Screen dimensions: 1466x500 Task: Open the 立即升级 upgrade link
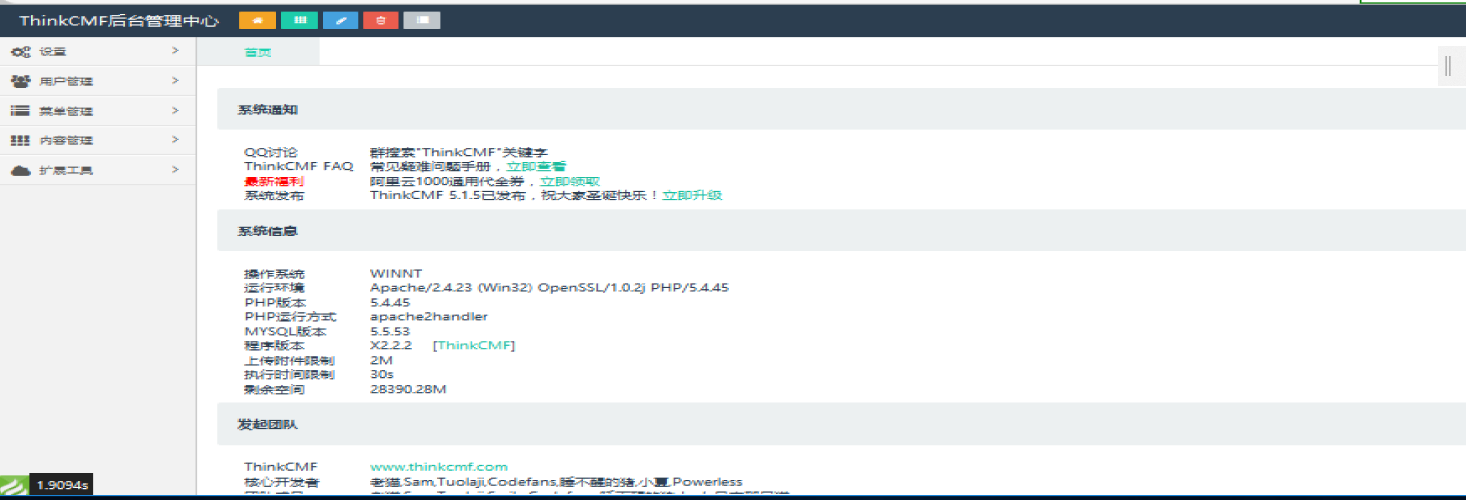[692, 195]
